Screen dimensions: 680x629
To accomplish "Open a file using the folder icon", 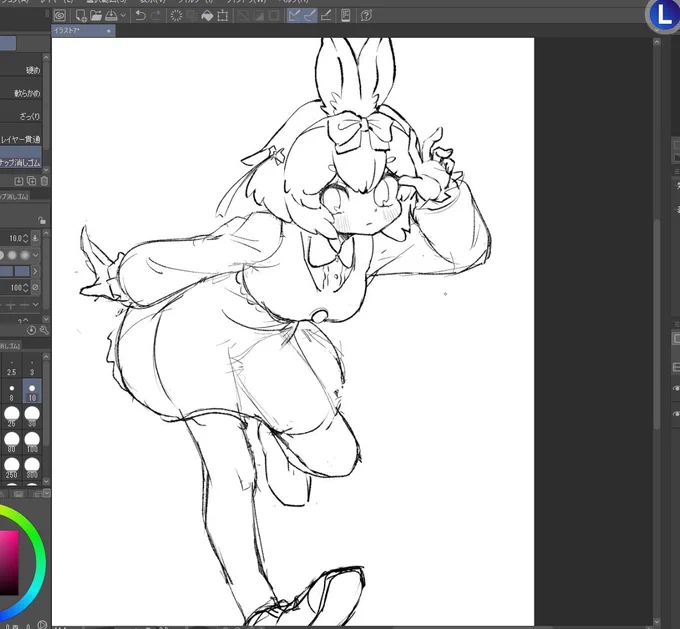I will coord(96,16).
